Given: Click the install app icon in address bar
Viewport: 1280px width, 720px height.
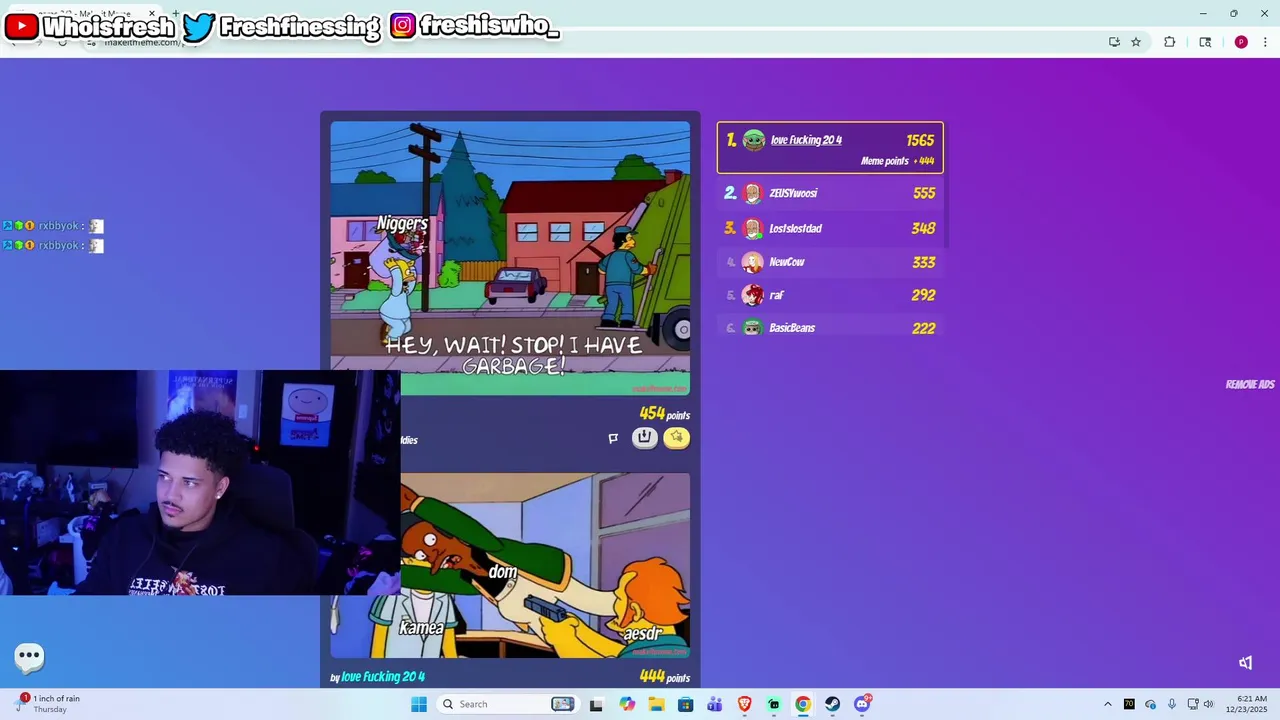Looking at the screenshot, I should tap(1114, 42).
